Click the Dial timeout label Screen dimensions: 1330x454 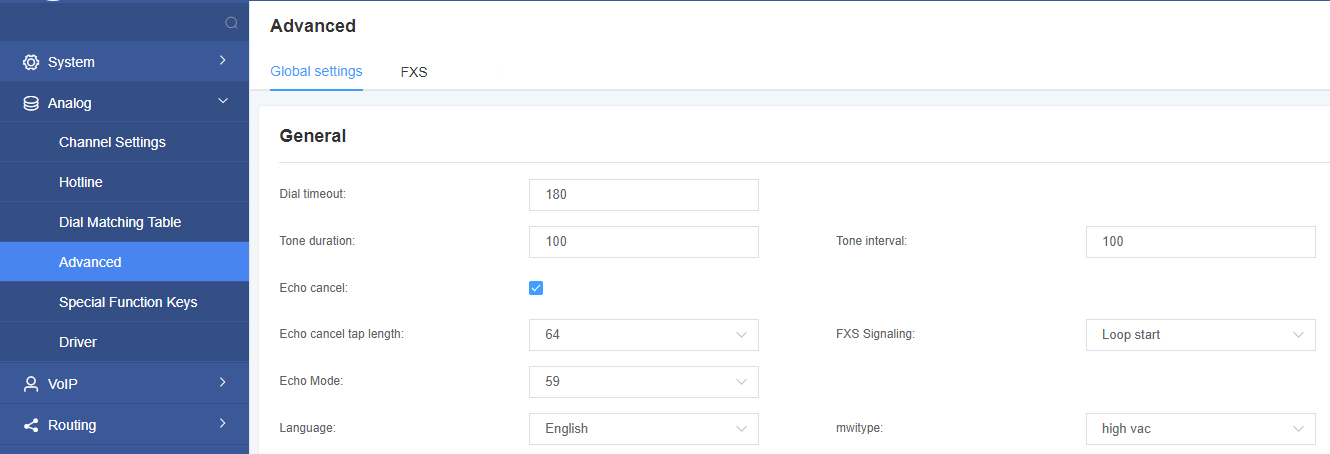pyautogui.click(x=313, y=194)
